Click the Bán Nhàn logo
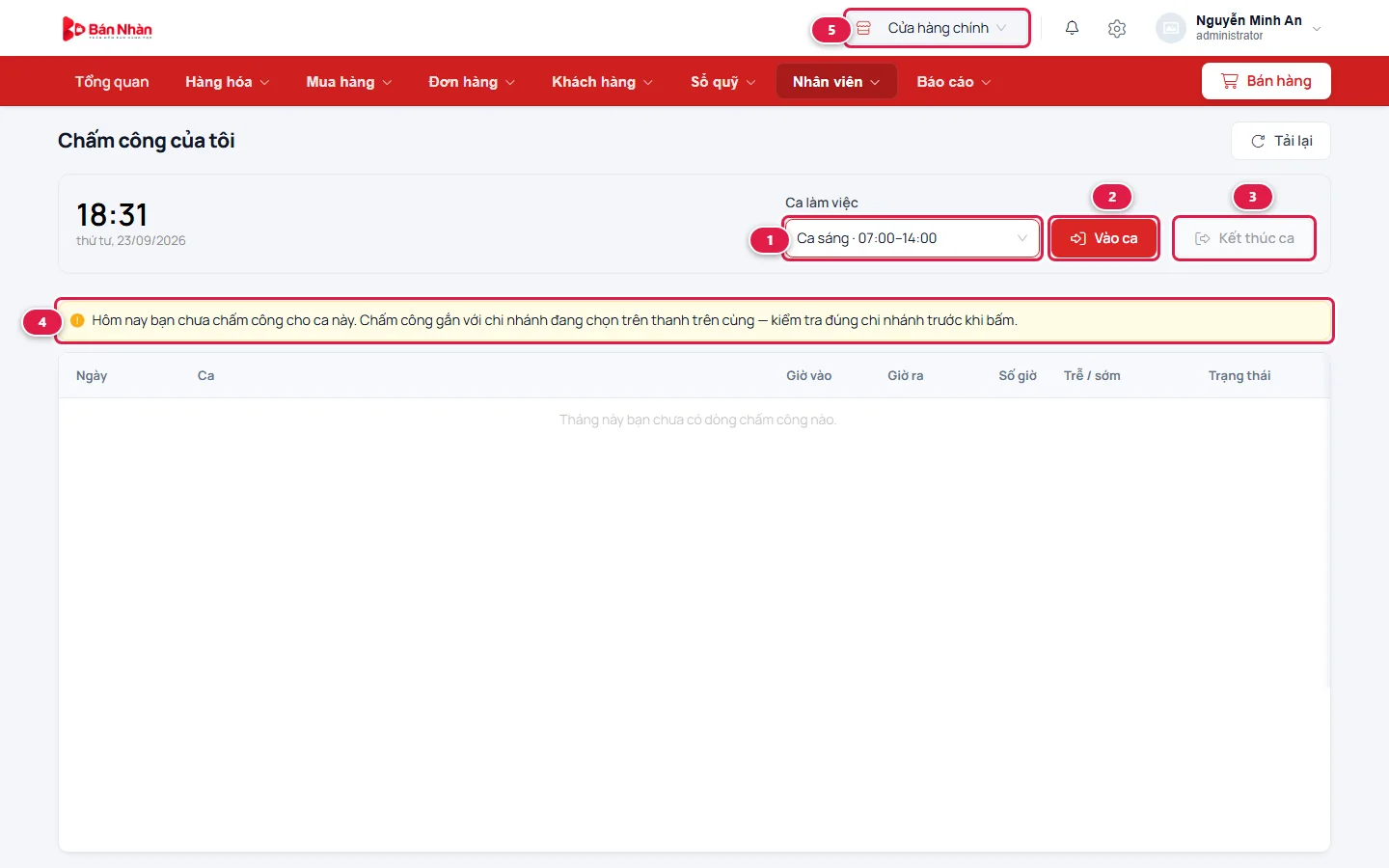 pyautogui.click(x=107, y=29)
